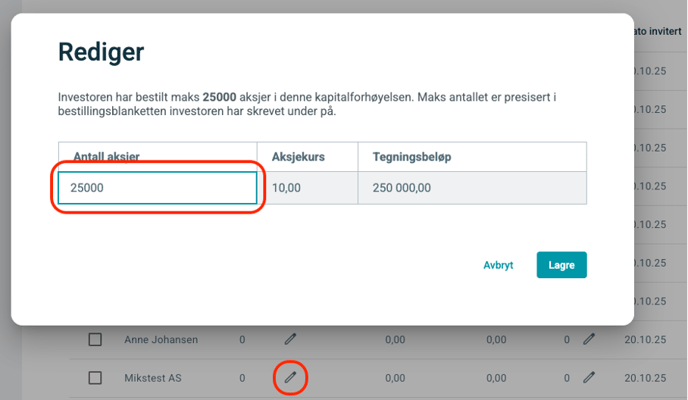This screenshot has height=400, width=688.
Task: Select the Mikstest AS row checkbox
Action: click(95, 378)
